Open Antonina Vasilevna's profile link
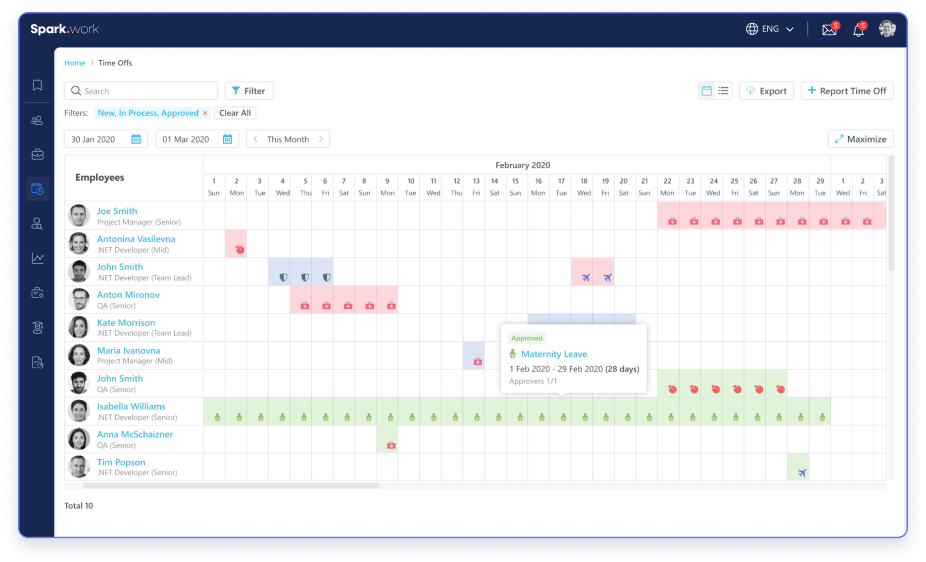The width and height of the screenshot is (926, 562). pyautogui.click(x=136, y=239)
